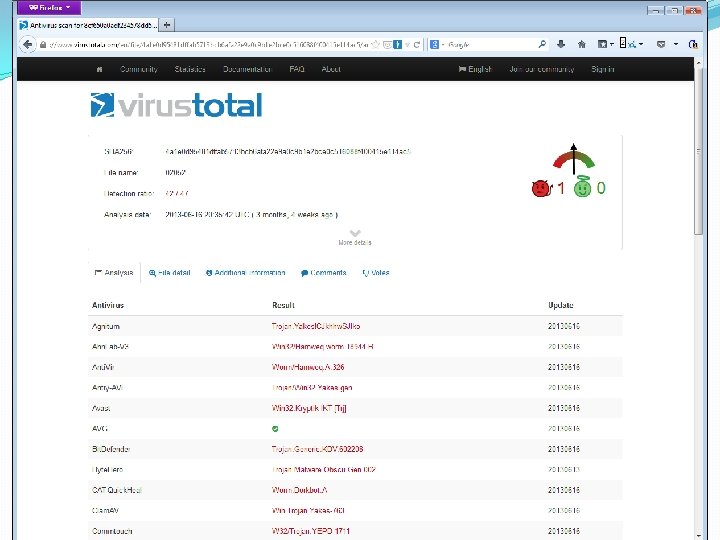This screenshot has height=540, width=720.
Task: Reload the current page
Action: tap(416, 45)
